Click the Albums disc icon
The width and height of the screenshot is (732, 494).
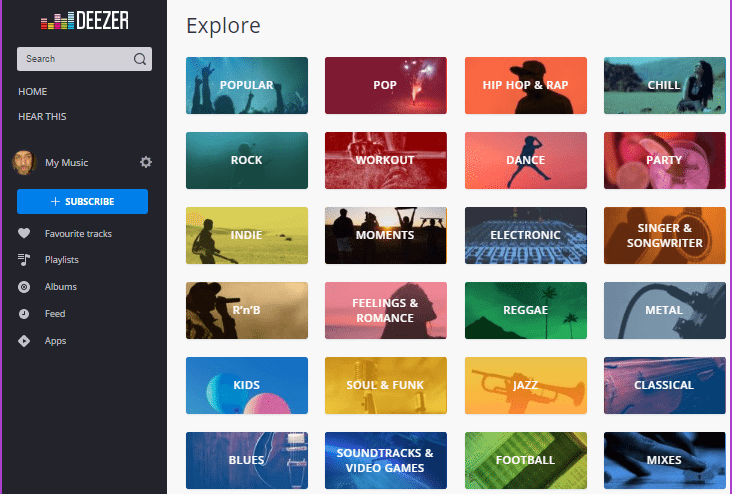[x=24, y=287]
